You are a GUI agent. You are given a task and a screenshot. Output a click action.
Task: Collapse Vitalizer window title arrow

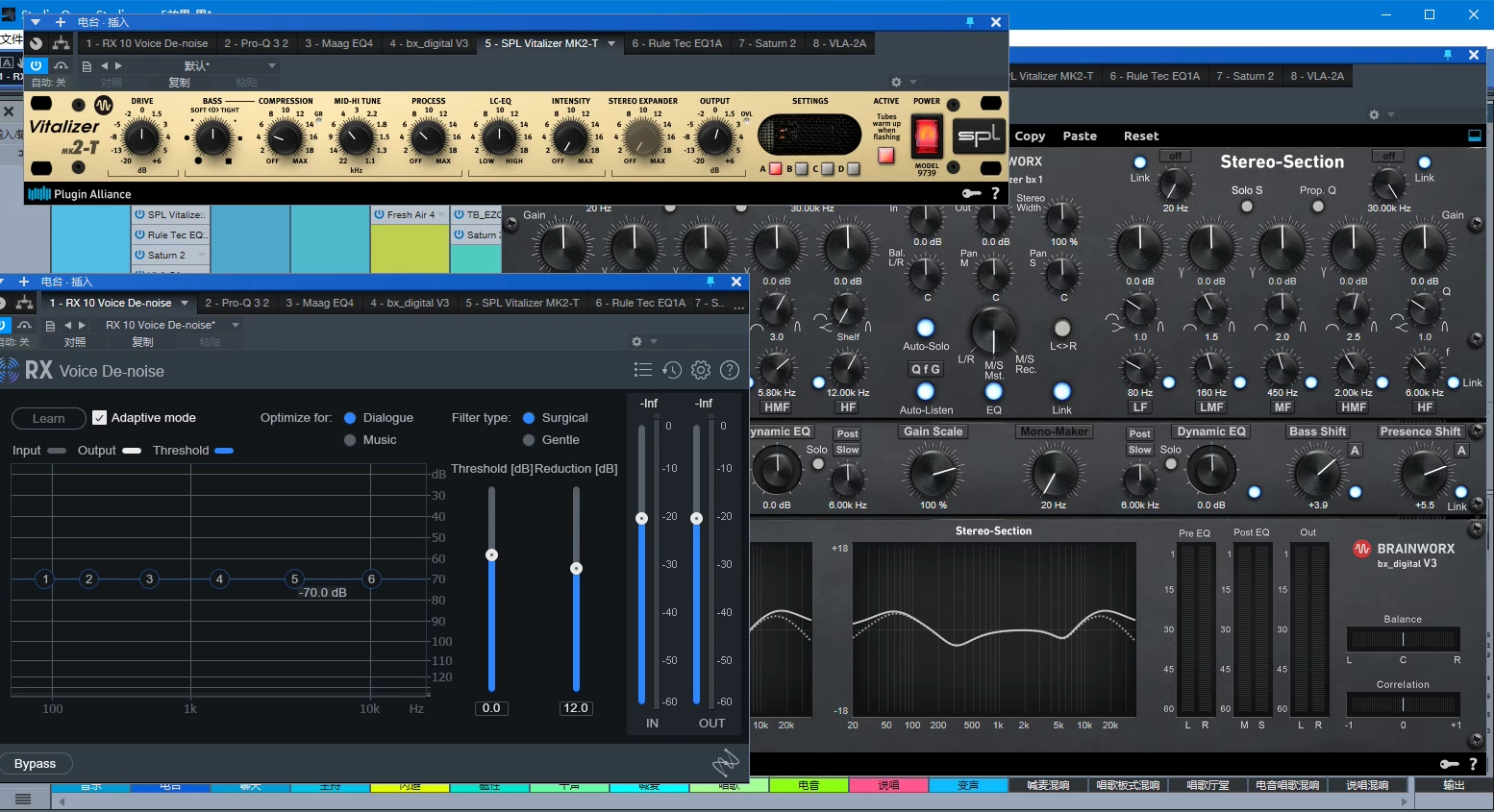(x=37, y=22)
